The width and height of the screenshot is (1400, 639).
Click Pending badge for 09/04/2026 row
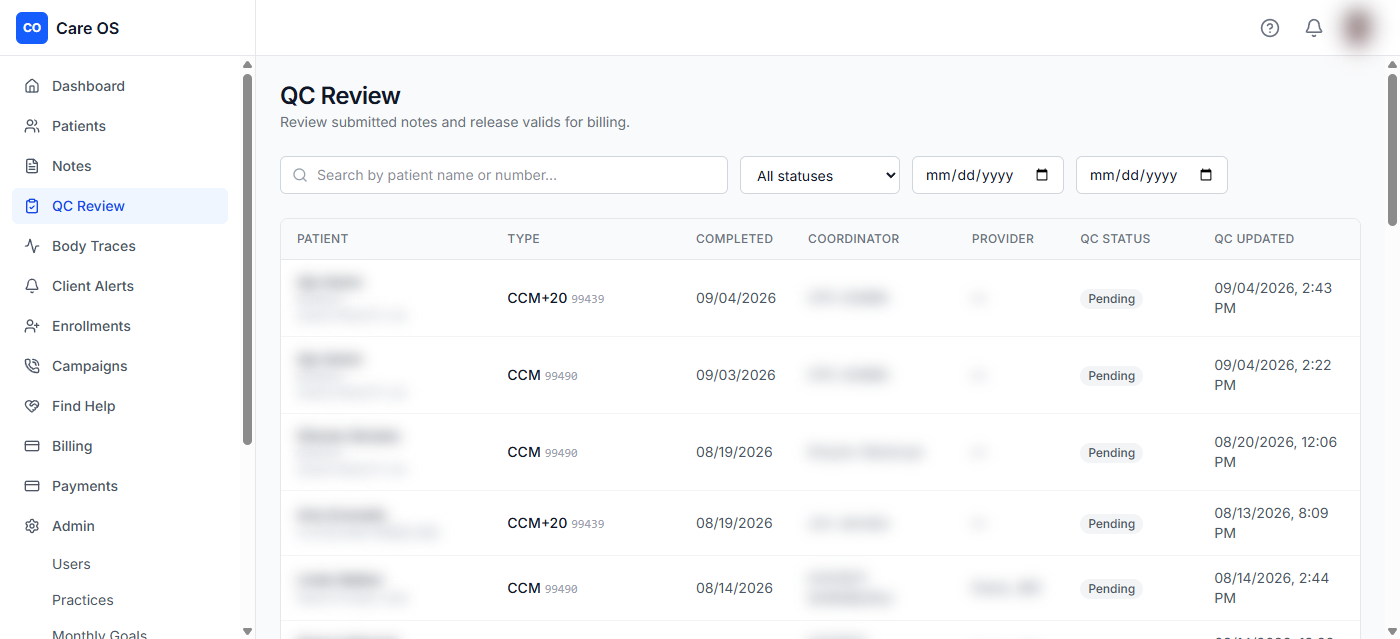(x=1111, y=299)
